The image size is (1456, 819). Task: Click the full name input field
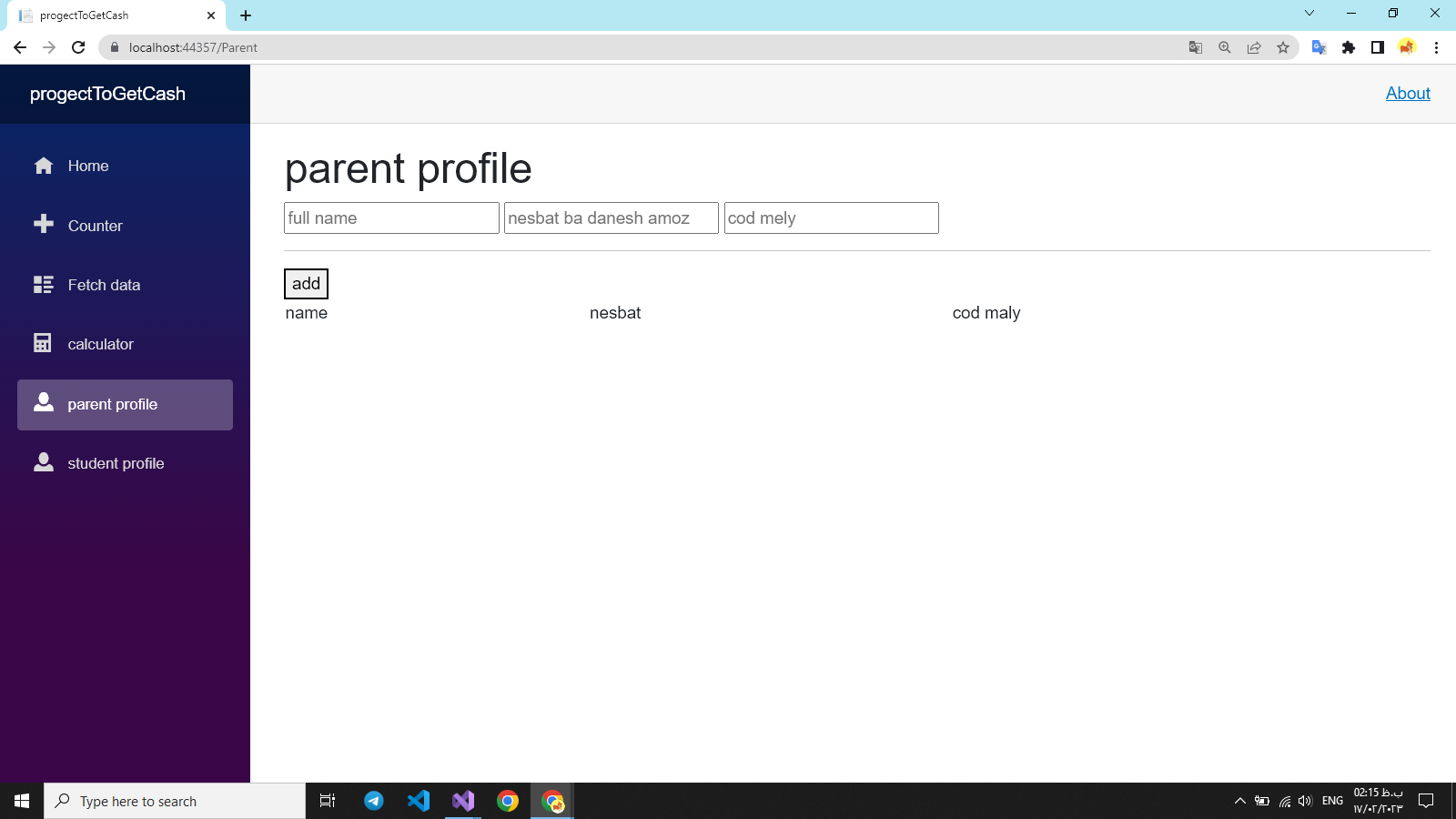click(391, 217)
